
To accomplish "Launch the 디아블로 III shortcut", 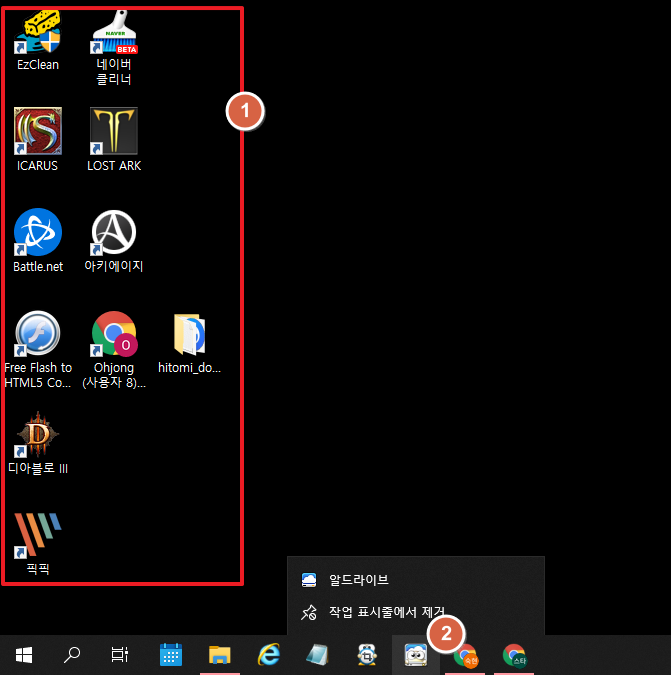I will point(38,443).
